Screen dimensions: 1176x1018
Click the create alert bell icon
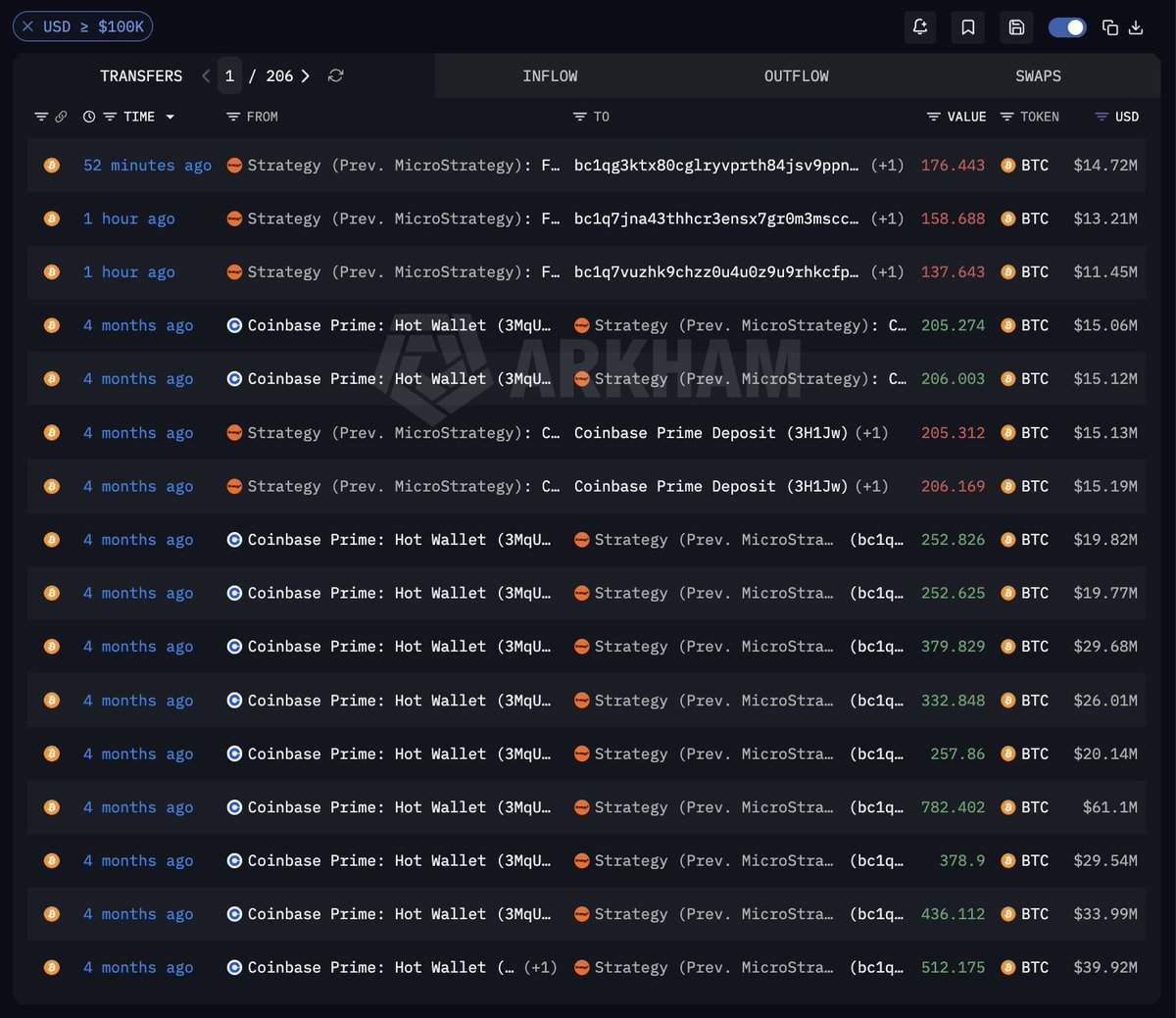tap(920, 26)
